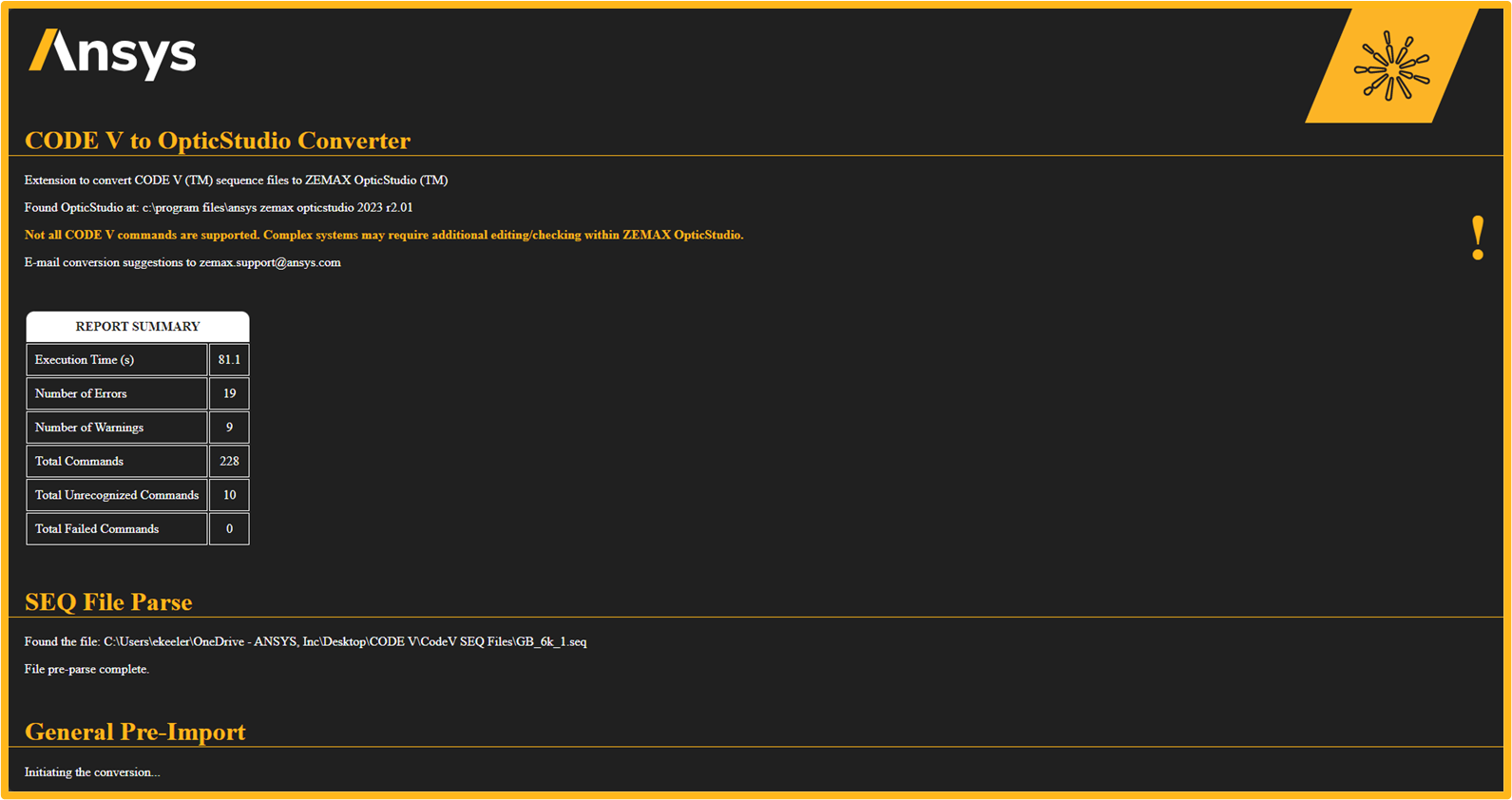Click the extension description line
The width and height of the screenshot is (1512, 800).
236,180
